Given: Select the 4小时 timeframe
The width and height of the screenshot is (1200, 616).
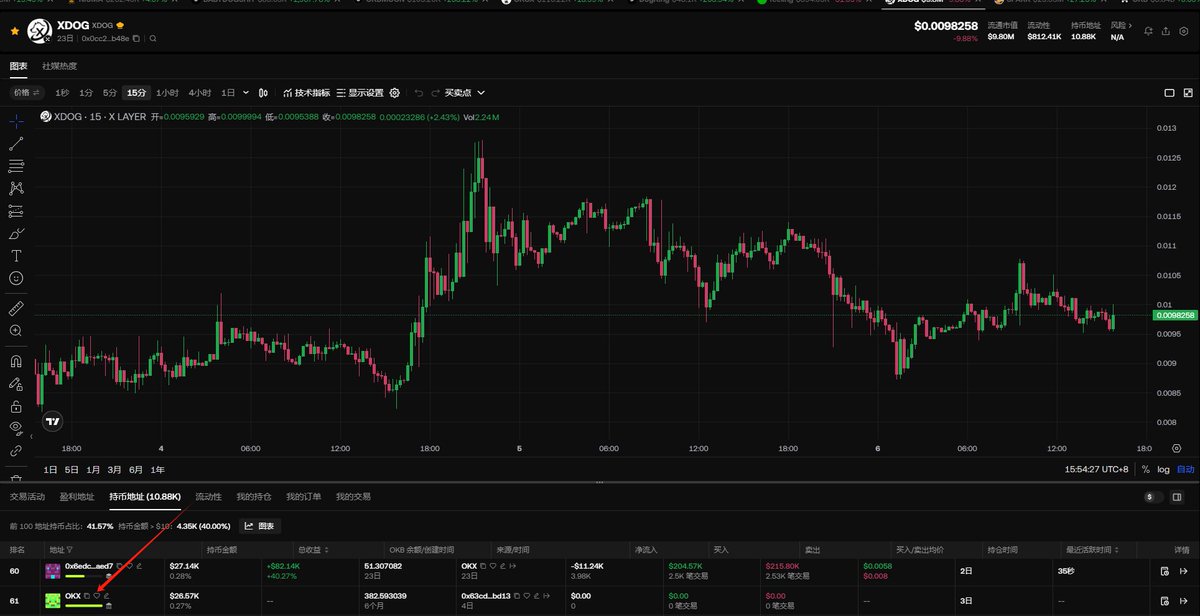Looking at the screenshot, I should click(199, 93).
